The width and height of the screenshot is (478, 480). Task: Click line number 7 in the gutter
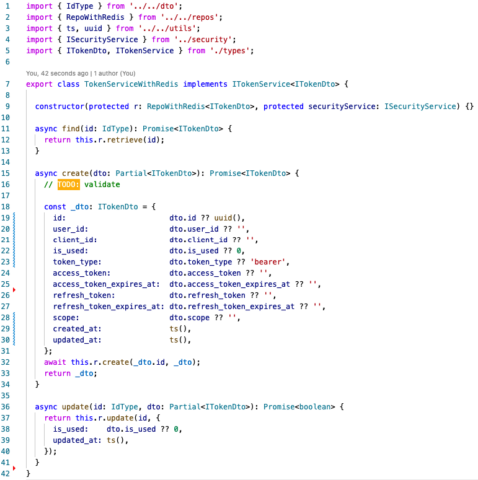pos(7,84)
